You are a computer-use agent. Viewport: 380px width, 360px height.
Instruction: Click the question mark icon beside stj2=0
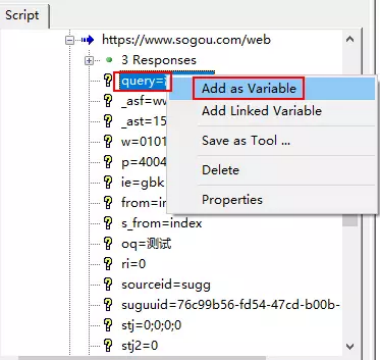coord(108,346)
